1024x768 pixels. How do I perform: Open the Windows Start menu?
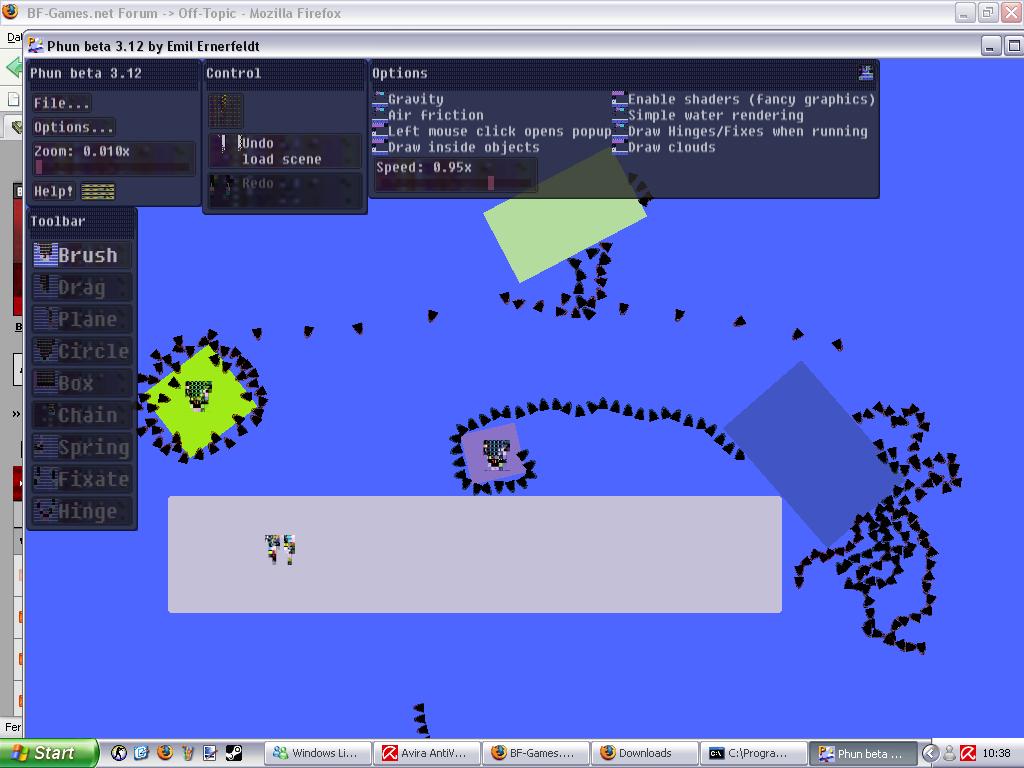point(48,753)
